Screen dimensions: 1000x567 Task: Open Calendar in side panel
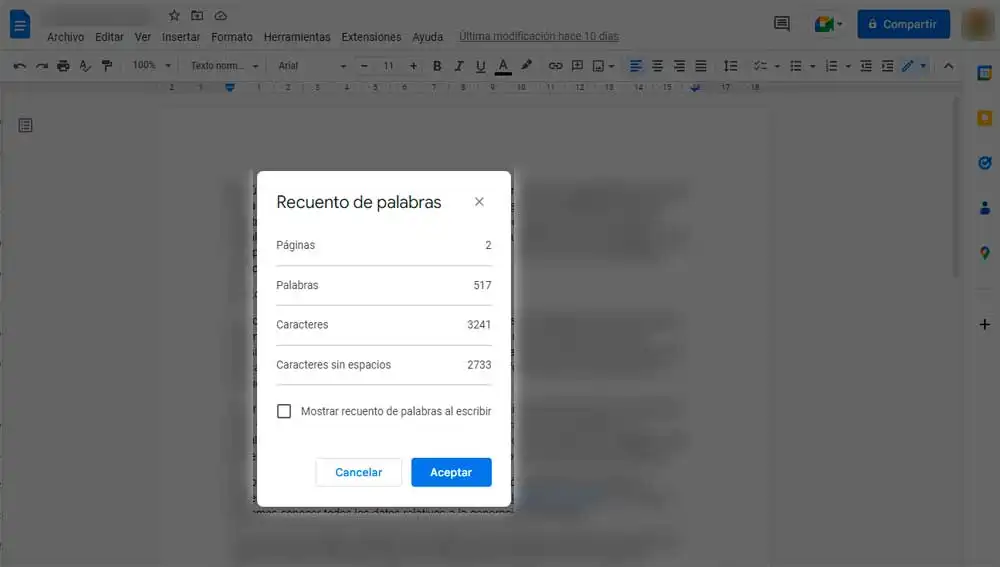[984, 73]
